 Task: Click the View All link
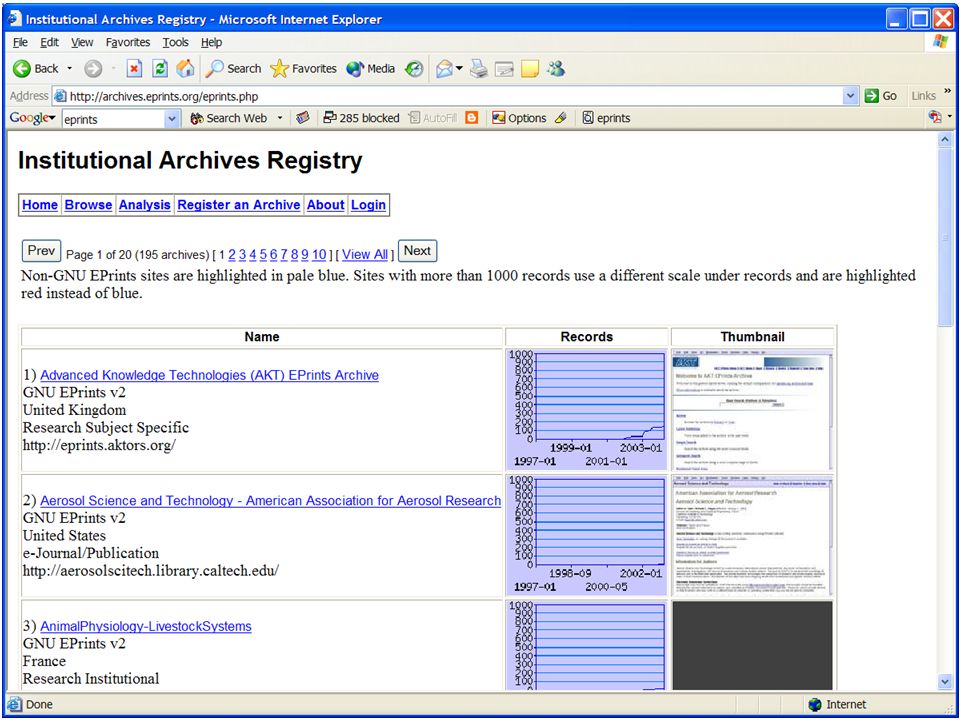coord(365,254)
